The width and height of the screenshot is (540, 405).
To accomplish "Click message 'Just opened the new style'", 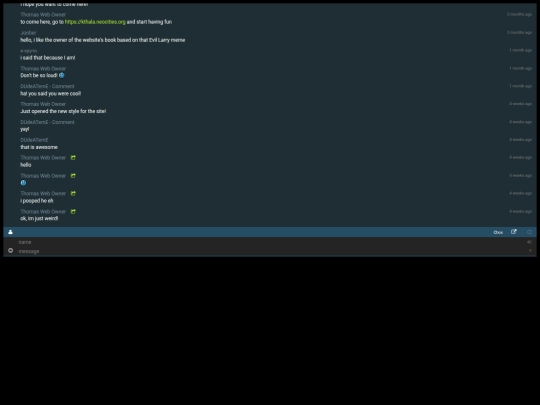I will point(63,111).
